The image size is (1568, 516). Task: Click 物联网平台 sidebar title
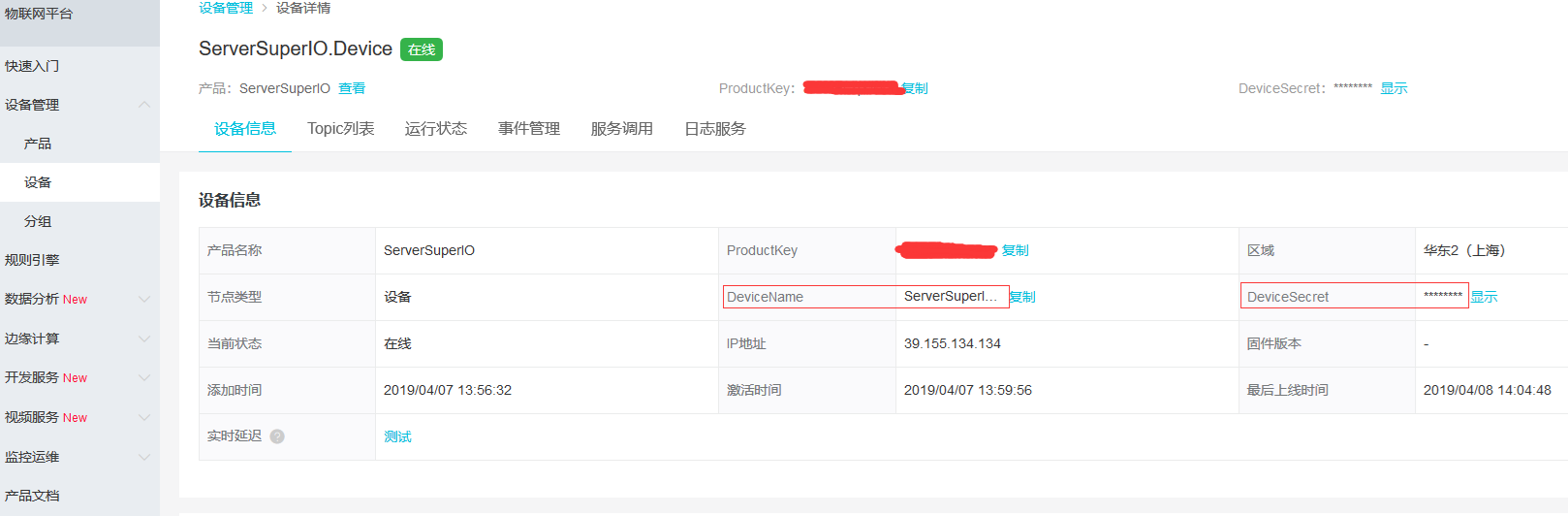39,14
